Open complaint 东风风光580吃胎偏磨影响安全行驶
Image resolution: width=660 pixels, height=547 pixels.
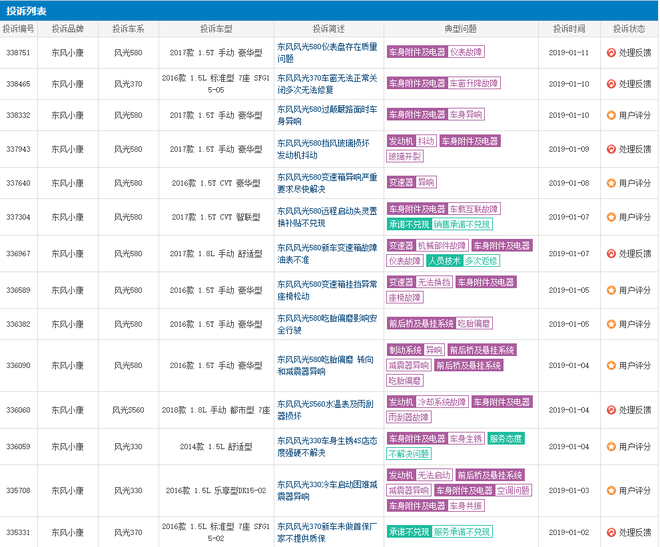(x=327, y=324)
